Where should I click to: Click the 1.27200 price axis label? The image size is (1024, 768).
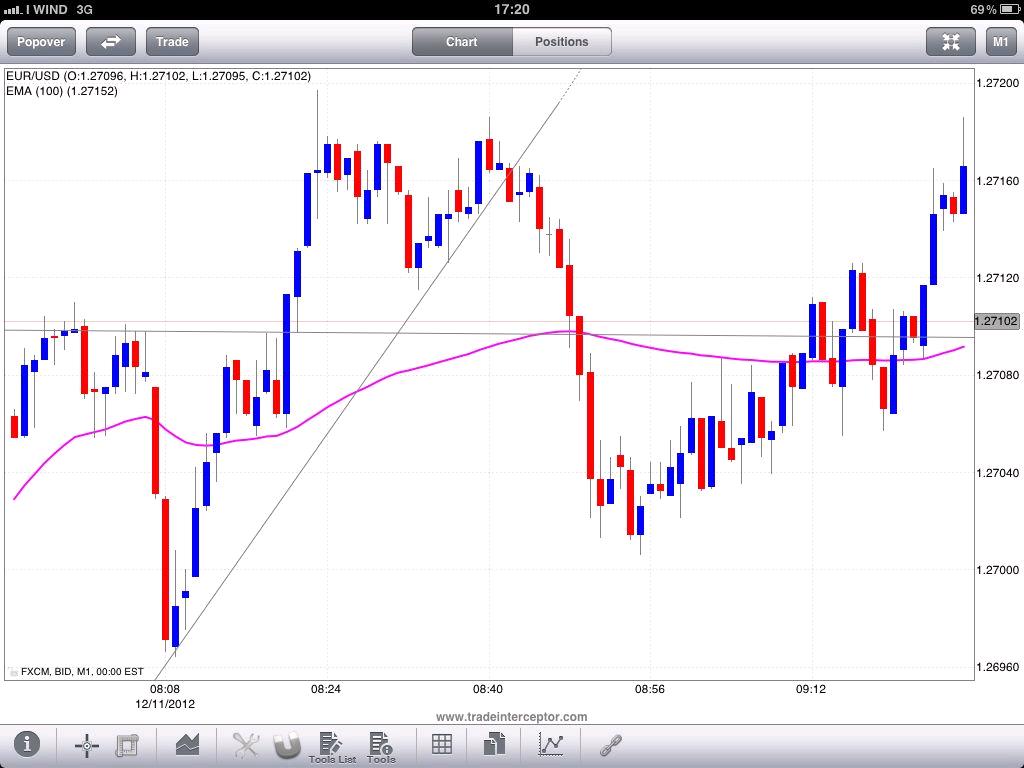tap(997, 83)
